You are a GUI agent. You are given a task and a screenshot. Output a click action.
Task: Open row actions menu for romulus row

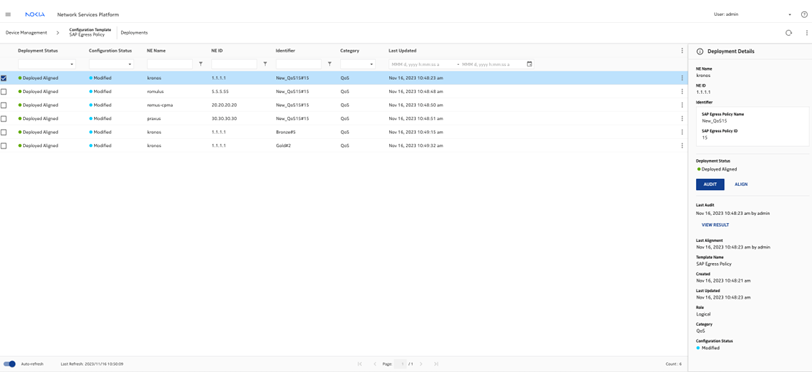[x=682, y=92]
